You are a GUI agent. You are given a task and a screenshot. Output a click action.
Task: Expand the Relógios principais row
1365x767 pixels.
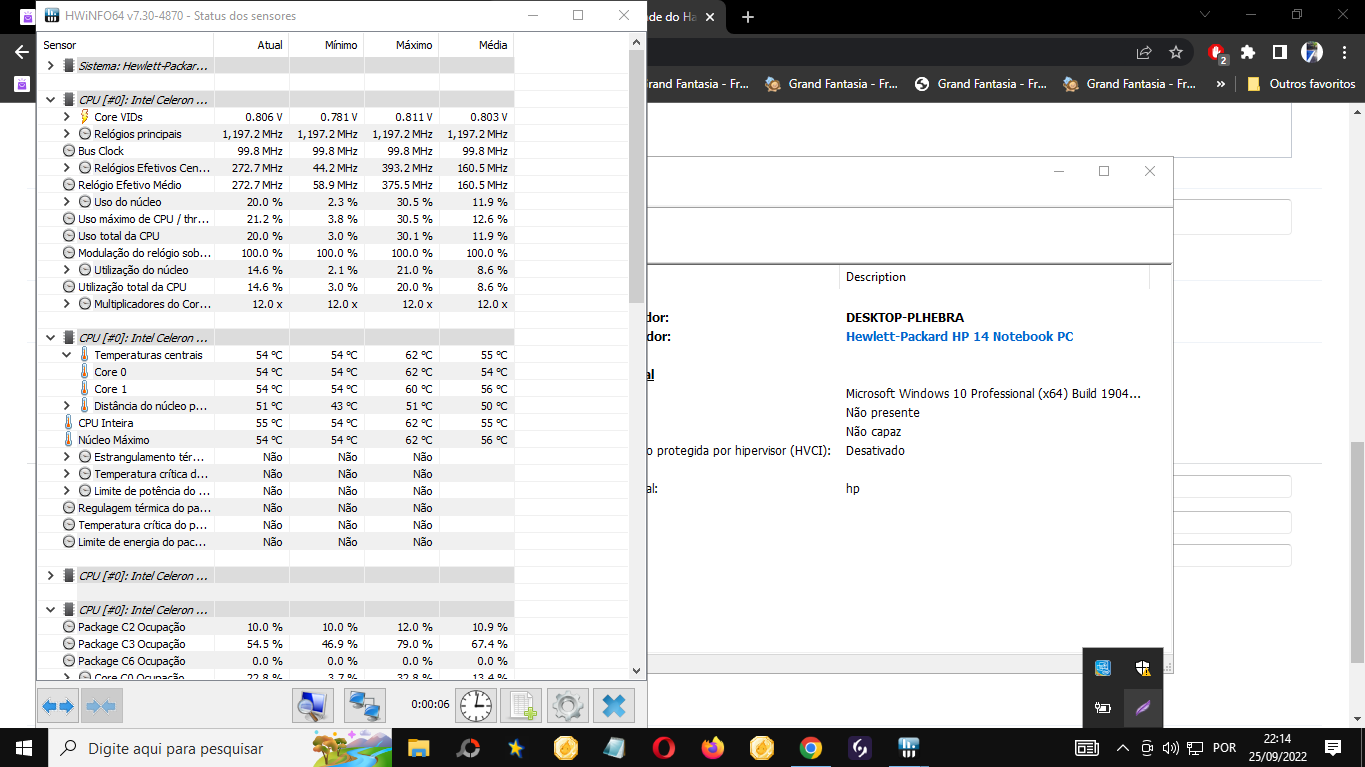[x=67, y=134]
